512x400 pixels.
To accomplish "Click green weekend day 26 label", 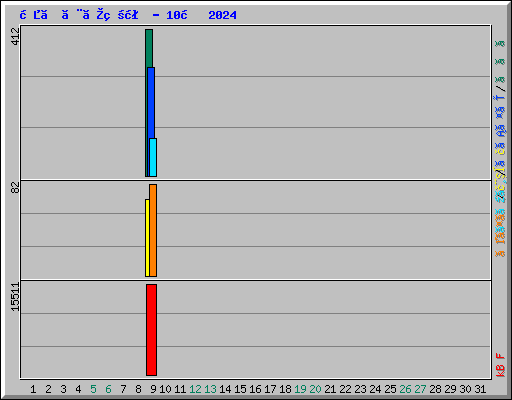I will pyautogui.click(x=405, y=389).
